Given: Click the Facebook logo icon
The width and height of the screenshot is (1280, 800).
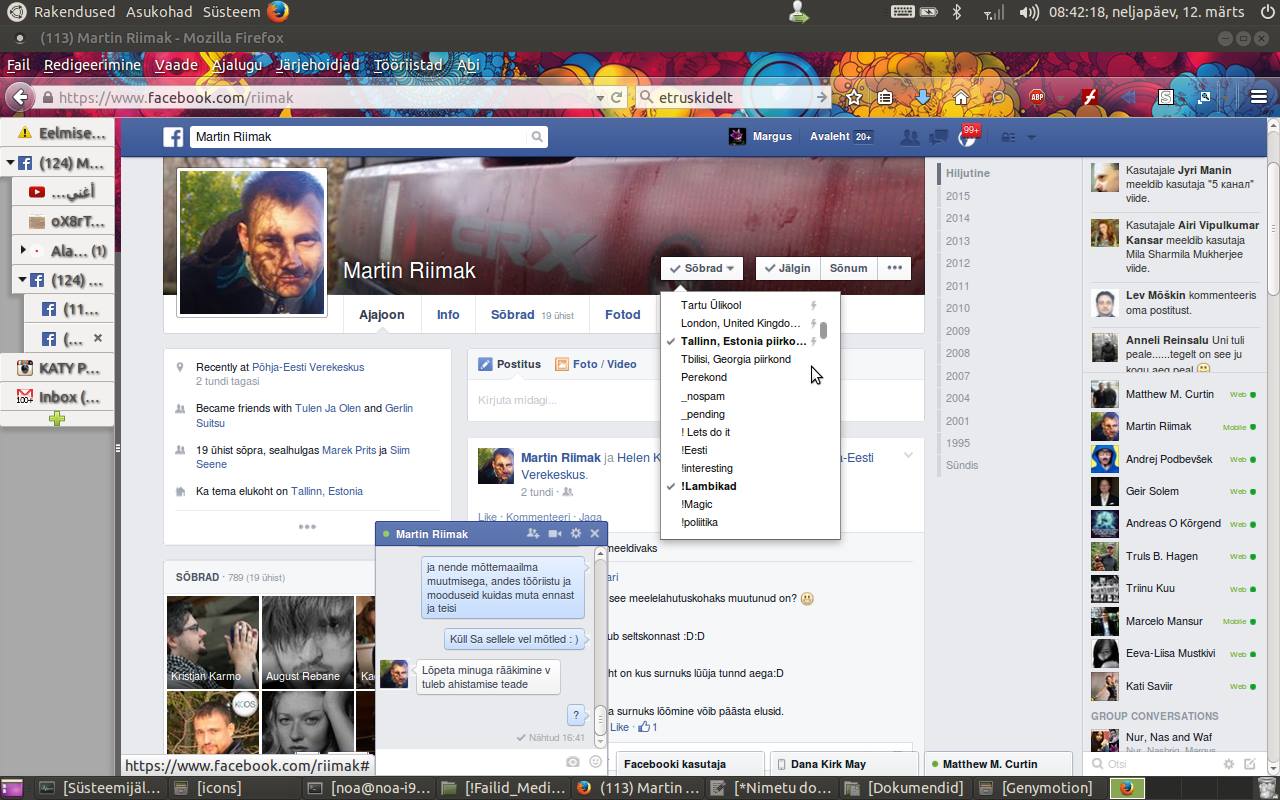Looking at the screenshot, I should [174, 137].
